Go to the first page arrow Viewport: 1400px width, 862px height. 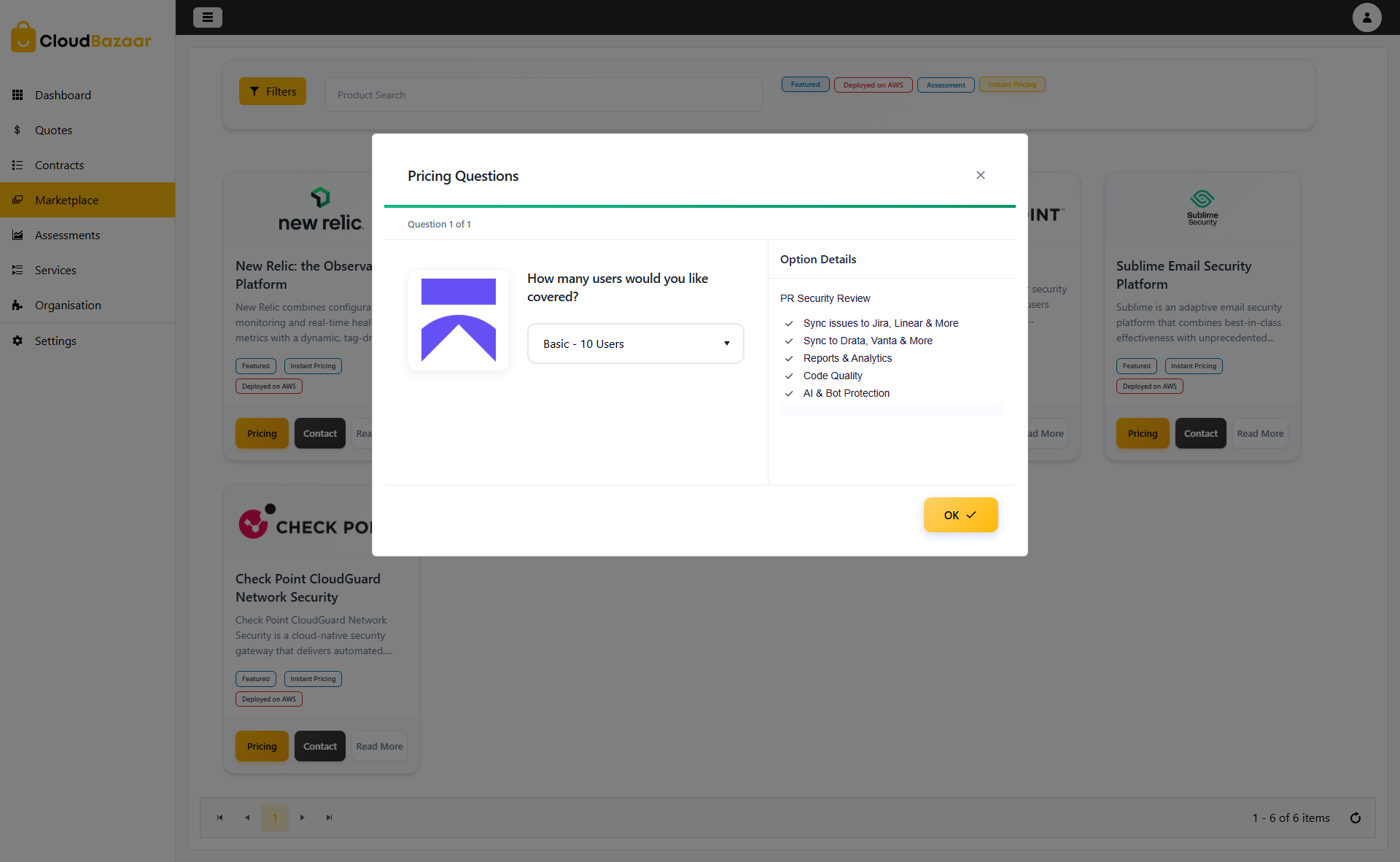click(x=219, y=818)
